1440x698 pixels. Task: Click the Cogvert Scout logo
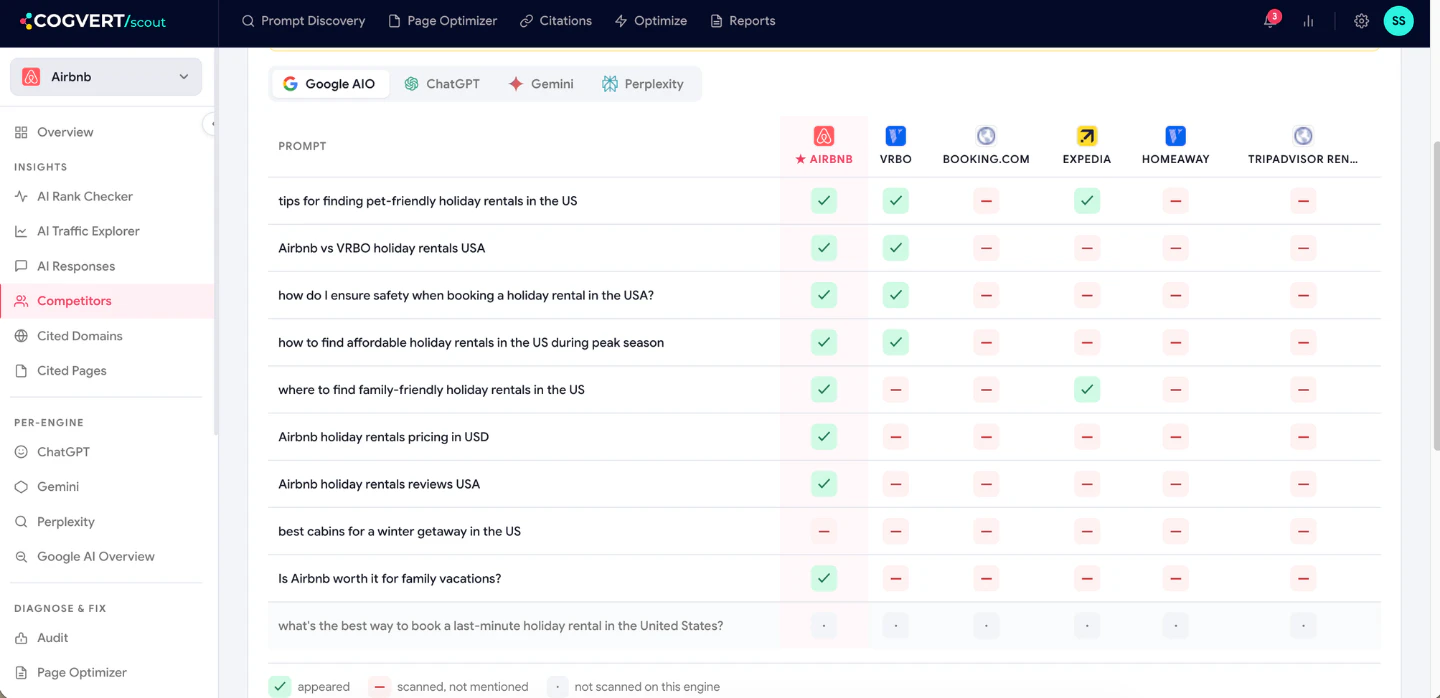(93, 20)
